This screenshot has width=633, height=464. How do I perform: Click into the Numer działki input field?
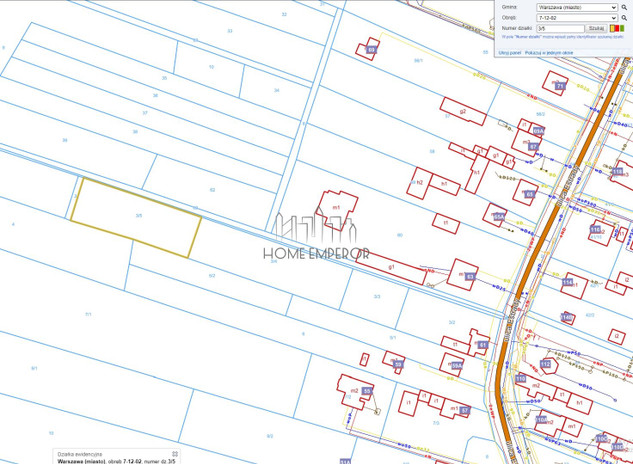[x=559, y=29]
